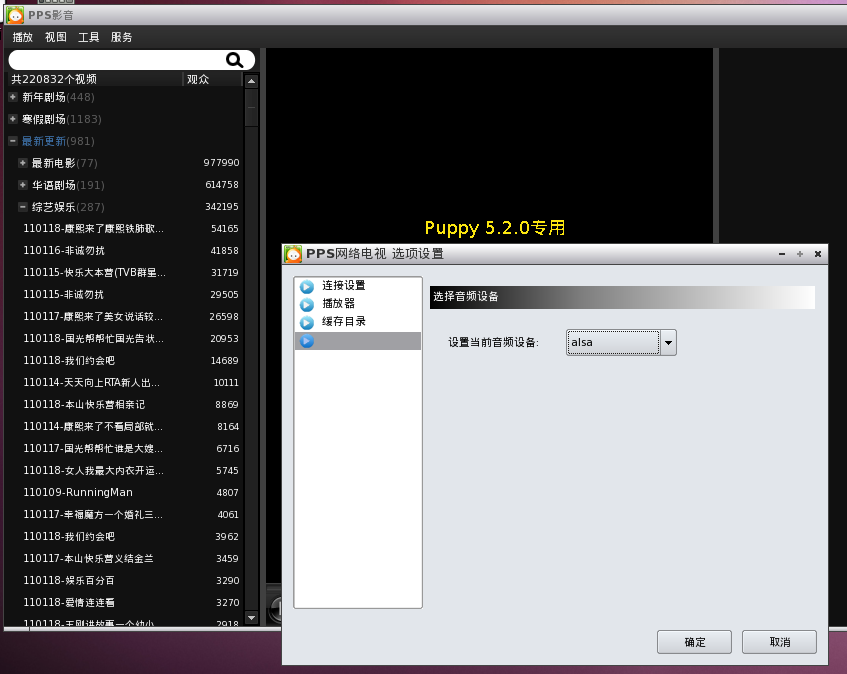Select video 110109-RunningMan

pos(78,493)
